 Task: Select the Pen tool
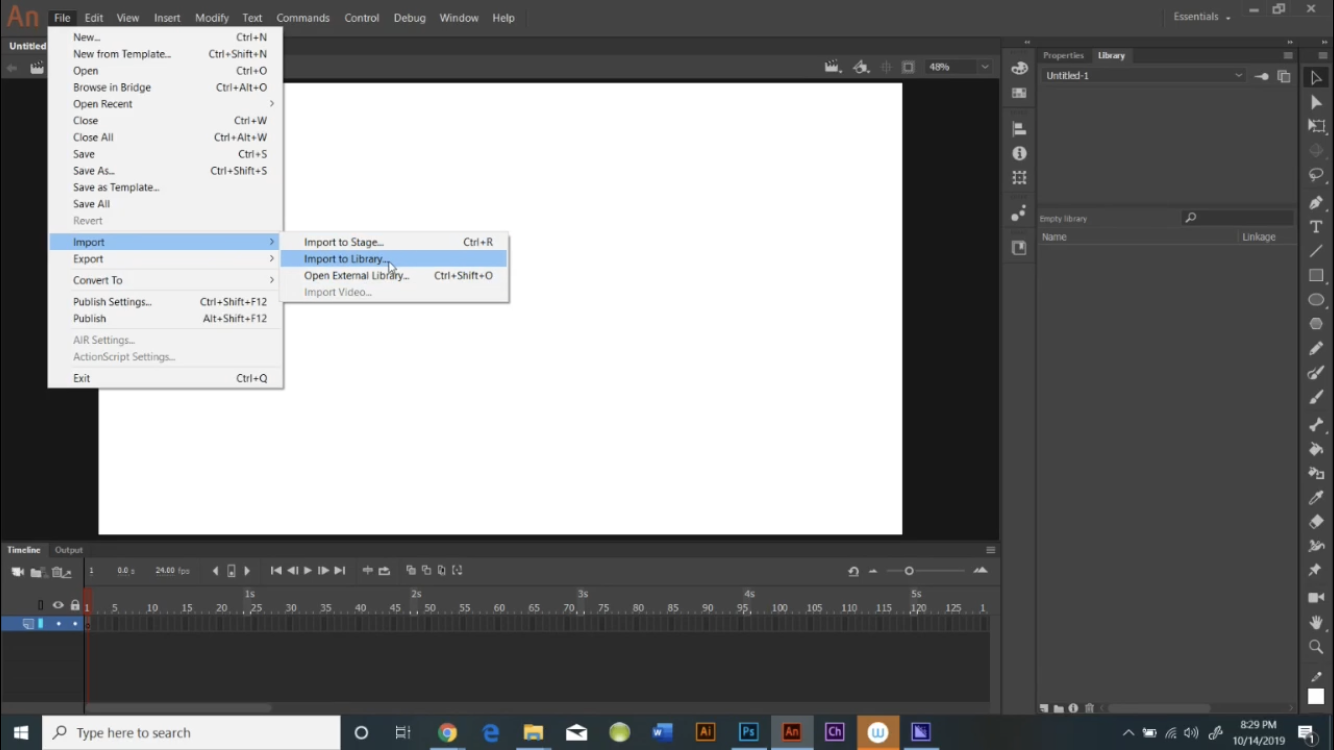[1316, 202]
